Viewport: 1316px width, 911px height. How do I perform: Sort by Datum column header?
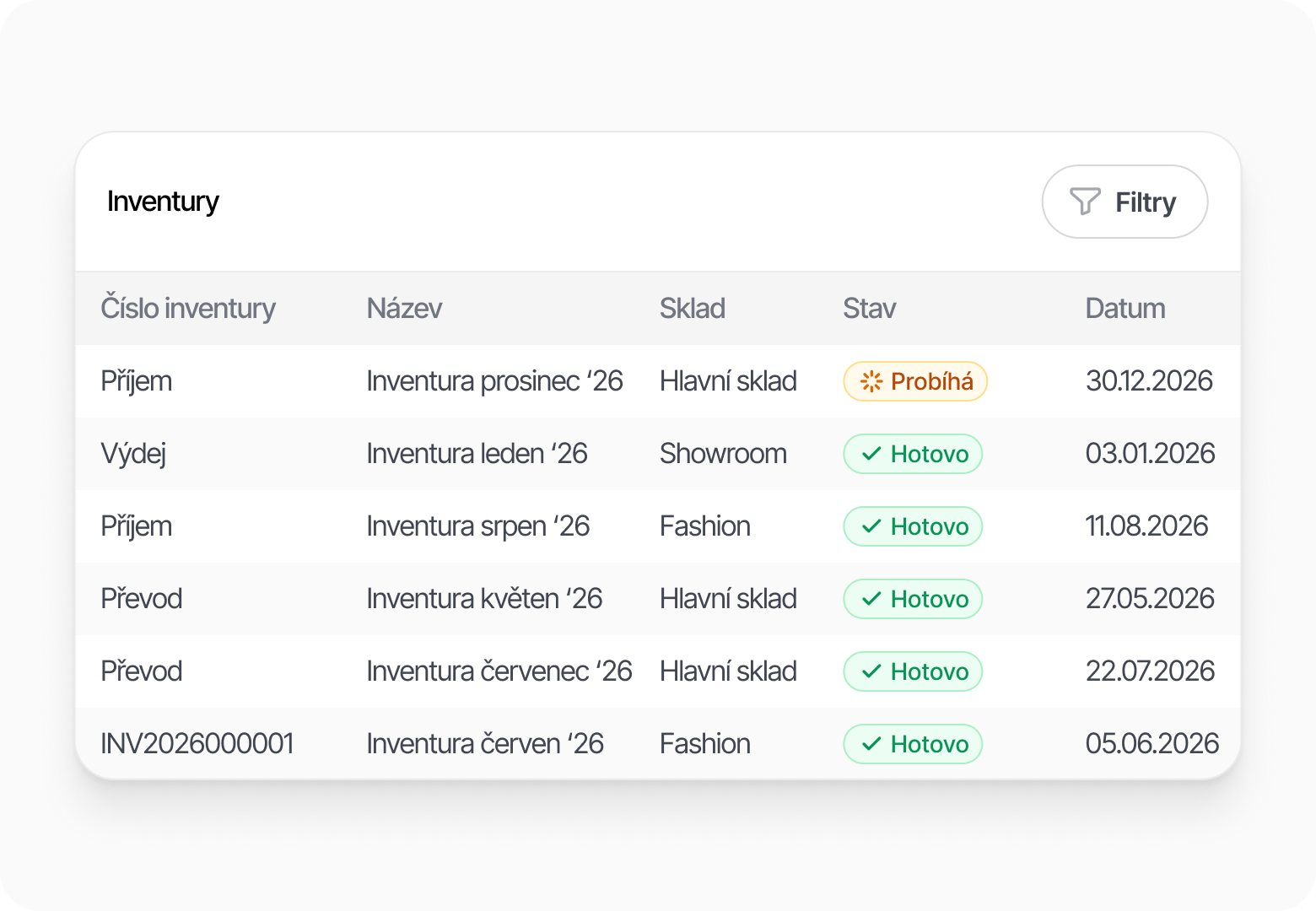click(x=1125, y=309)
